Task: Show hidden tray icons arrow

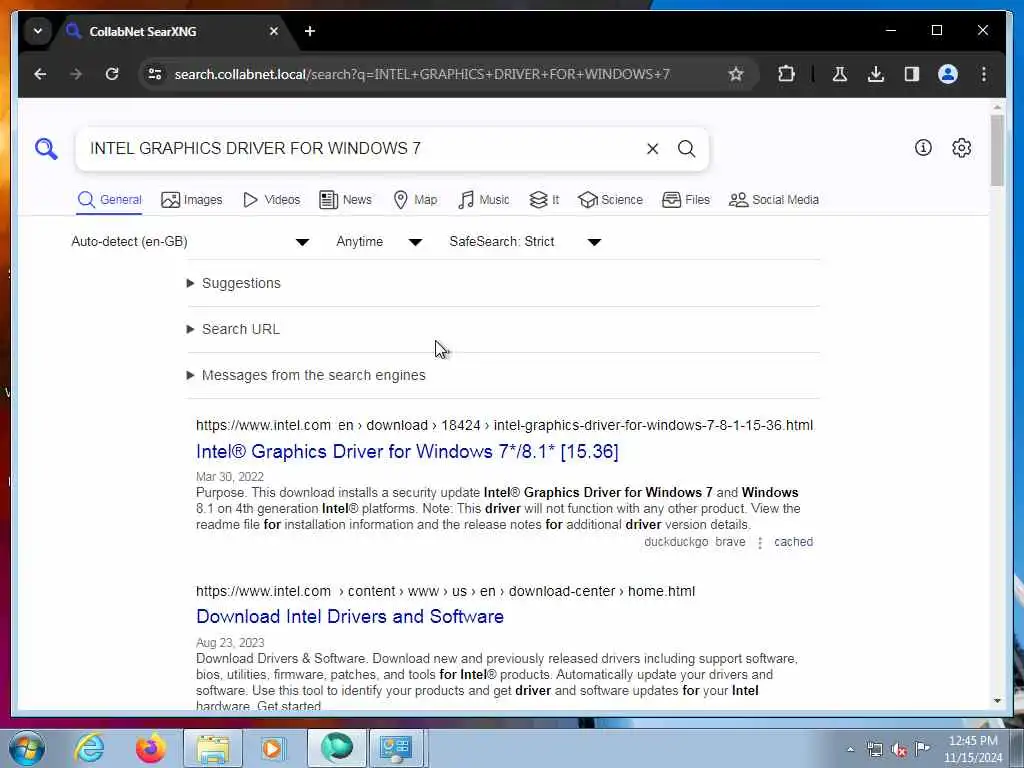Action: click(850, 749)
